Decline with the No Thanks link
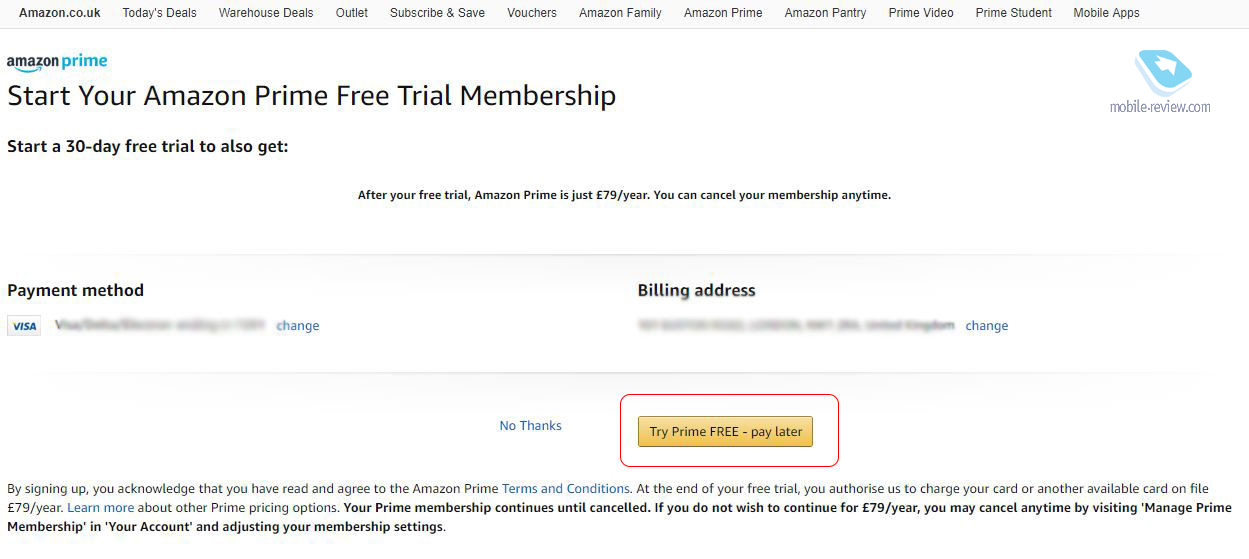1249x559 pixels. pyautogui.click(x=530, y=426)
